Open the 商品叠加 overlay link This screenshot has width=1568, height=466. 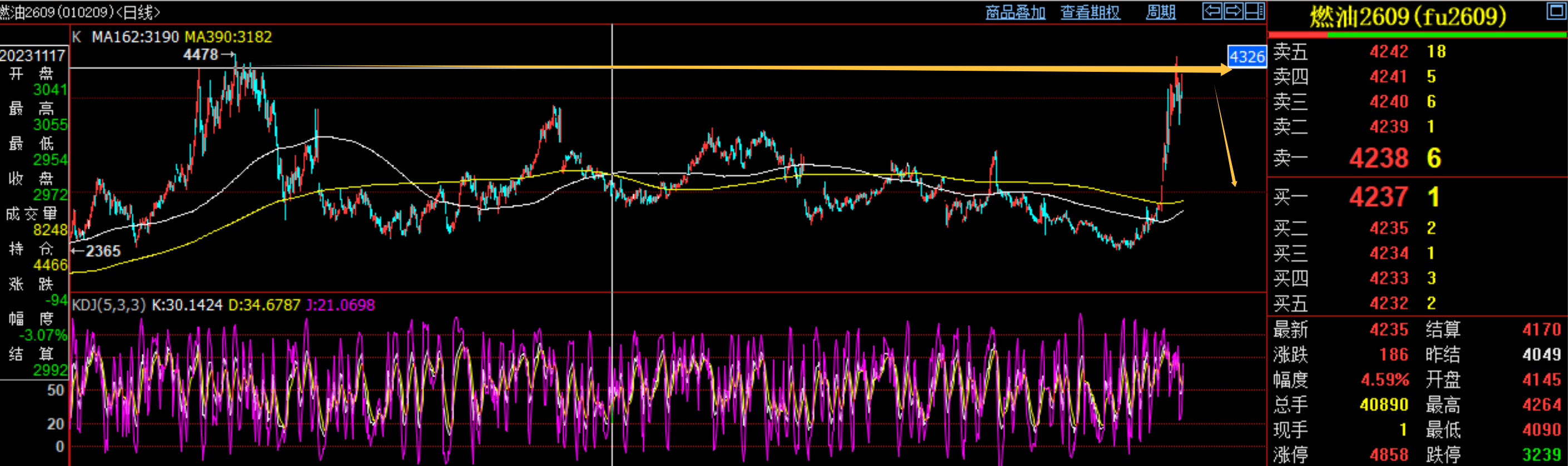click(1015, 12)
